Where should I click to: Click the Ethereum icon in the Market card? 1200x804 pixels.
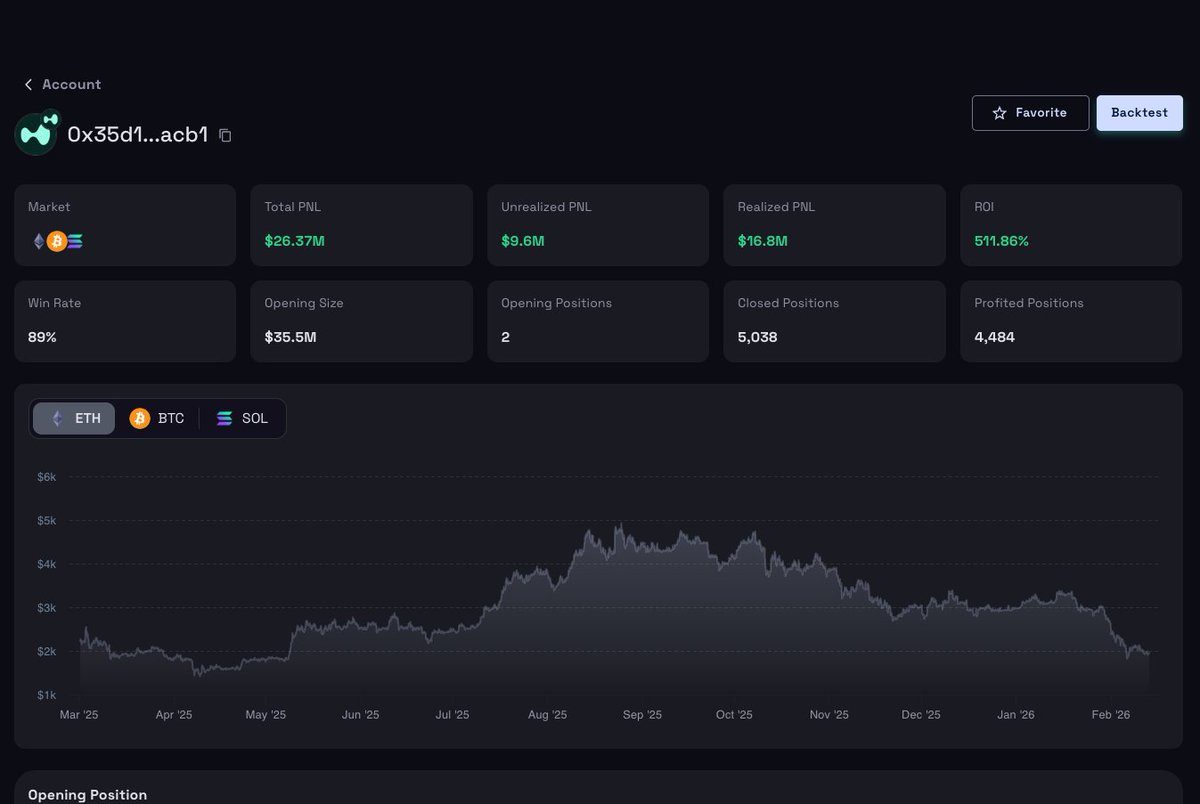[37, 241]
